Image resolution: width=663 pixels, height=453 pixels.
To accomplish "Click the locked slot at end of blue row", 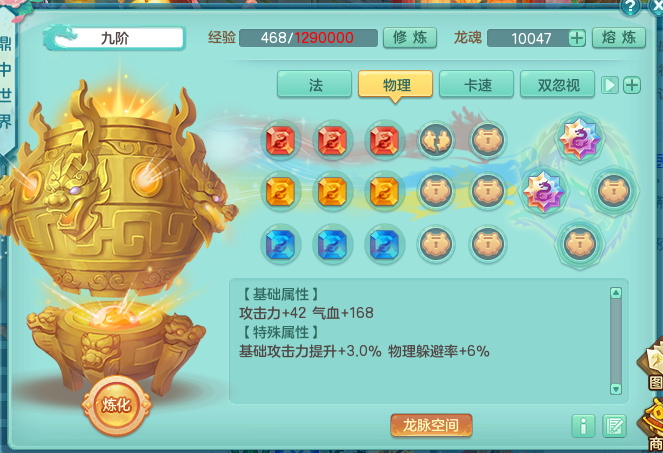I will [x=488, y=244].
